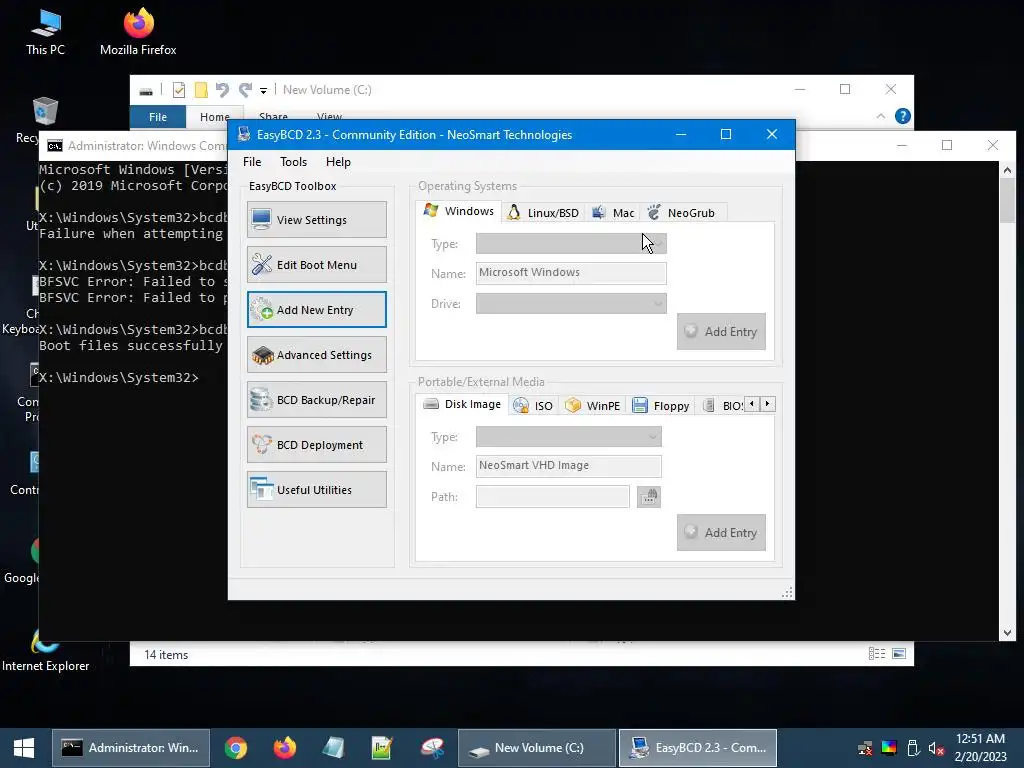Click the network tray icon
1024x768 pixels.
pyautogui.click(x=865, y=748)
